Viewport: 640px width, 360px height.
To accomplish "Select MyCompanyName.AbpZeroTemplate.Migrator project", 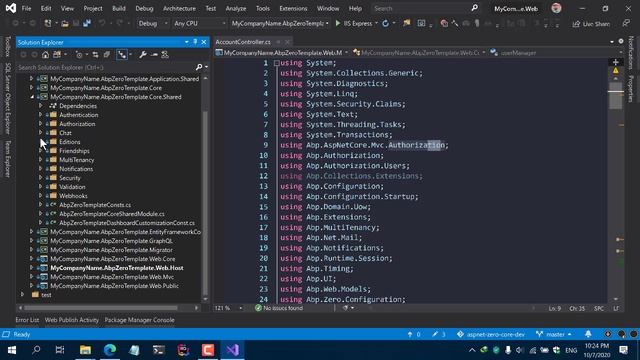I will tap(111, 250).
